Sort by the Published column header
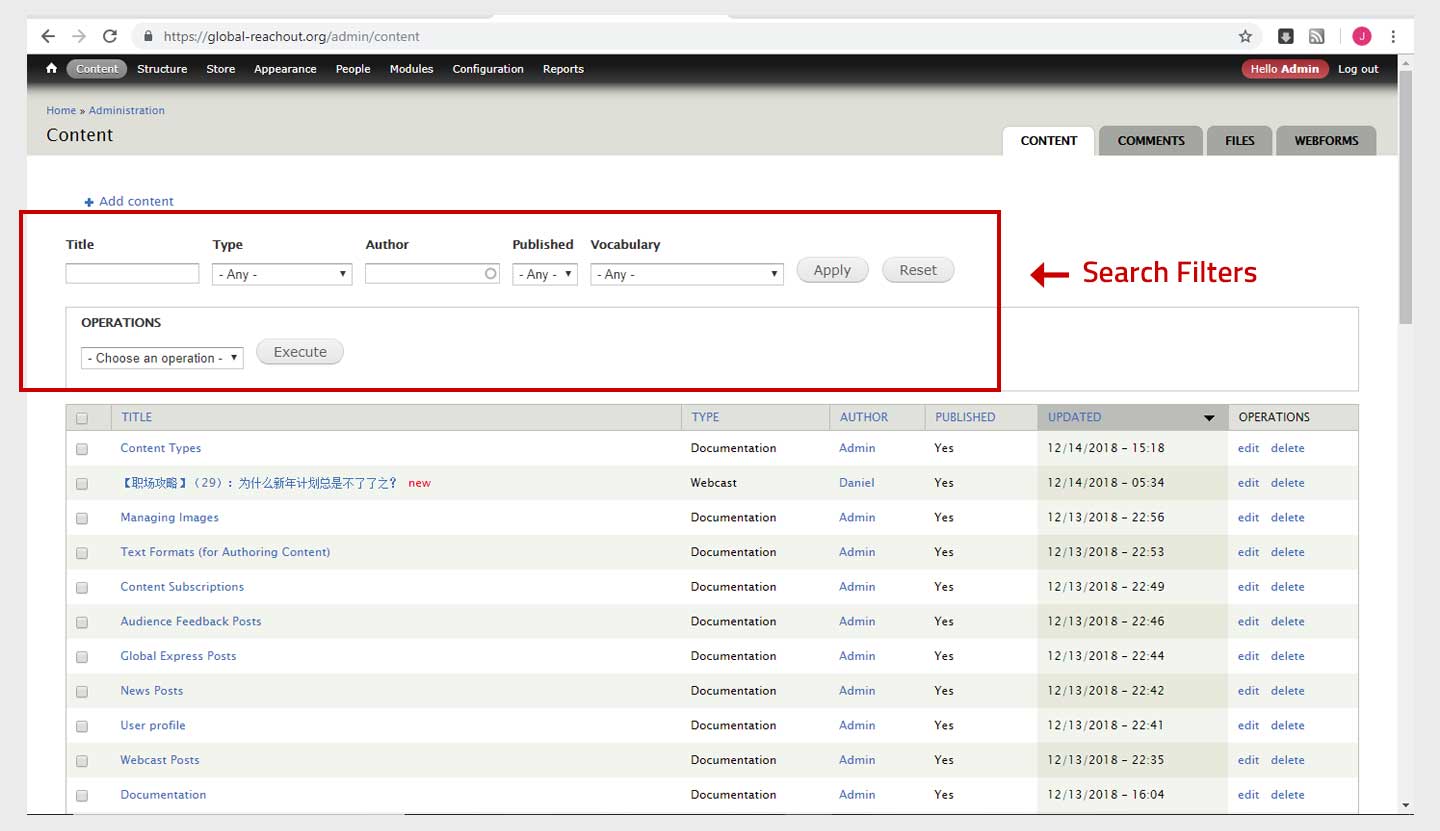The height and width of the screenshot is (831, 1440). pyautogui.click(x=965, y=417)
